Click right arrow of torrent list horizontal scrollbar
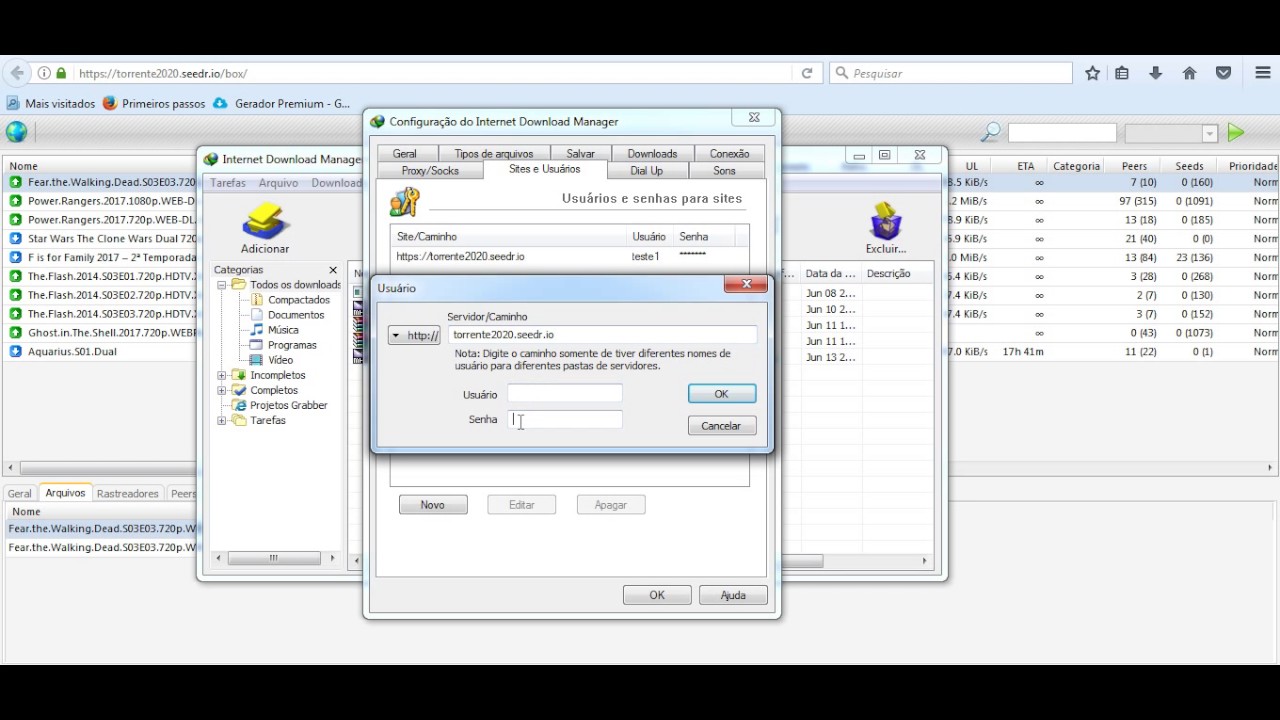1280x720 pixels. [1270, 468]
